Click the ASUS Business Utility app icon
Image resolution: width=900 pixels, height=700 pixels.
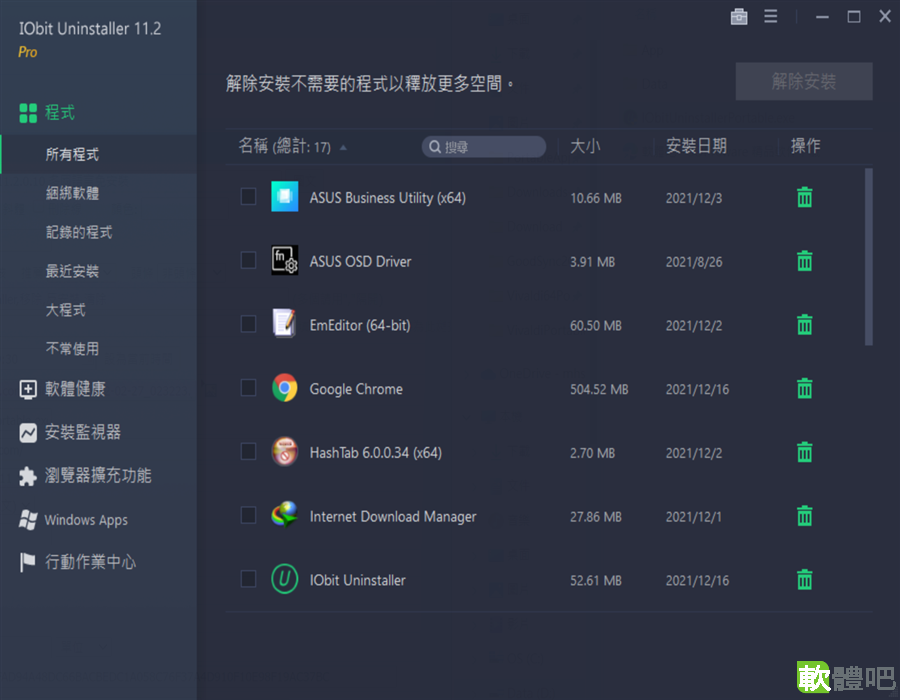coord(285,197)
